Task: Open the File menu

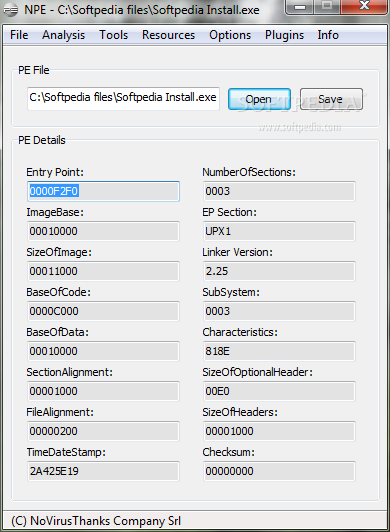Action: [19, 35]
